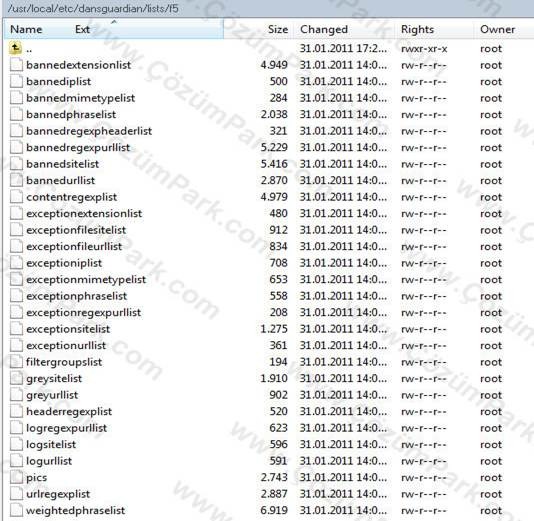Click the greysitelist file icon
Image resolution: width=534 pixels, height=521 pixels.
tap(16, 378)
